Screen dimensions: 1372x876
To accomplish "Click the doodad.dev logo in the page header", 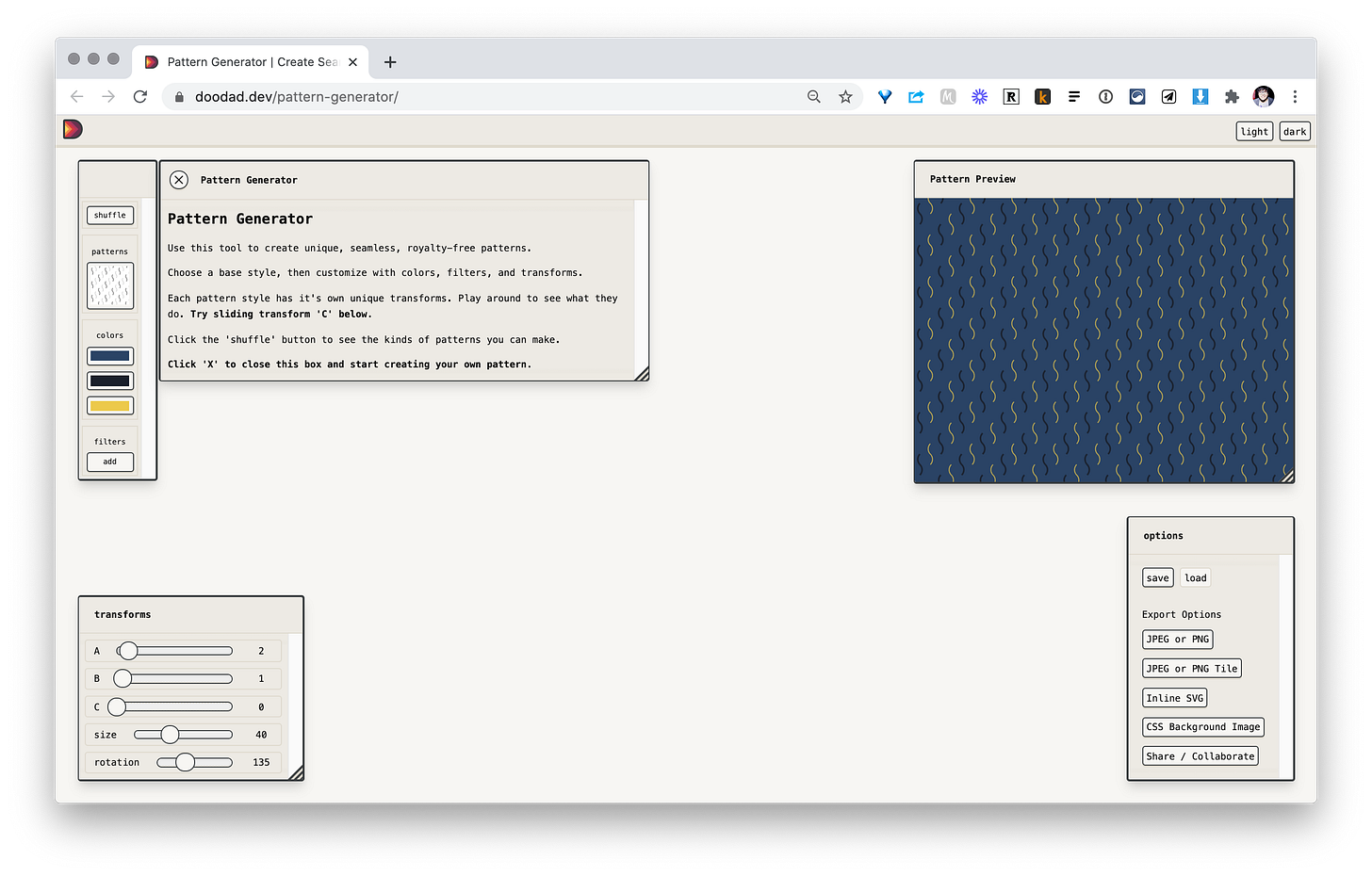I will tap(73, 129).
